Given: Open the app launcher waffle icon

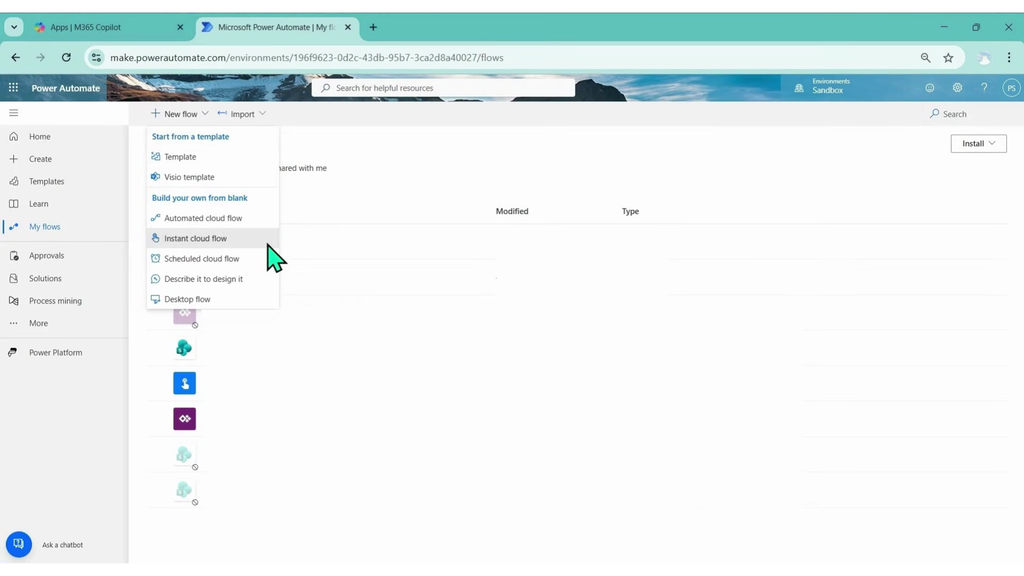Looking at the screenshot, I should (13, 88).
